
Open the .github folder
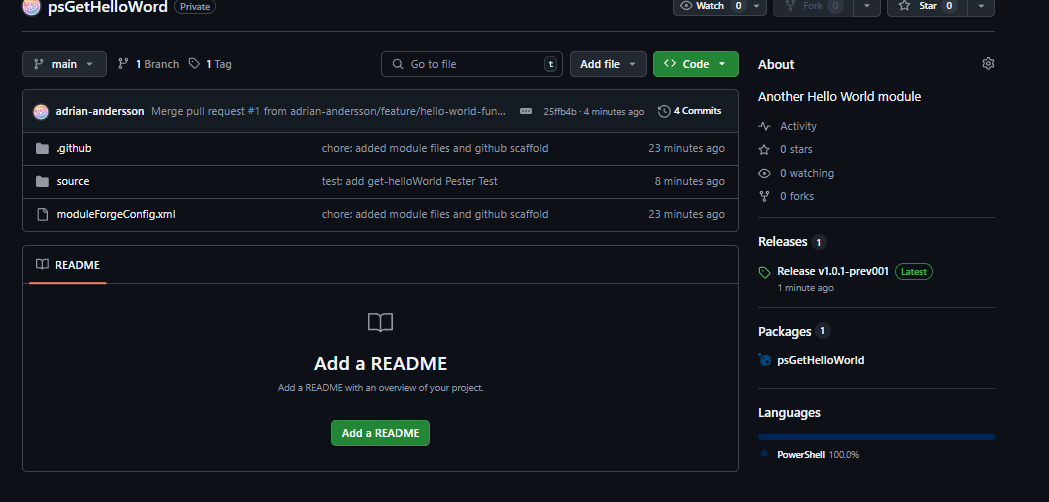pyautogui.click(x=74, y=149)
